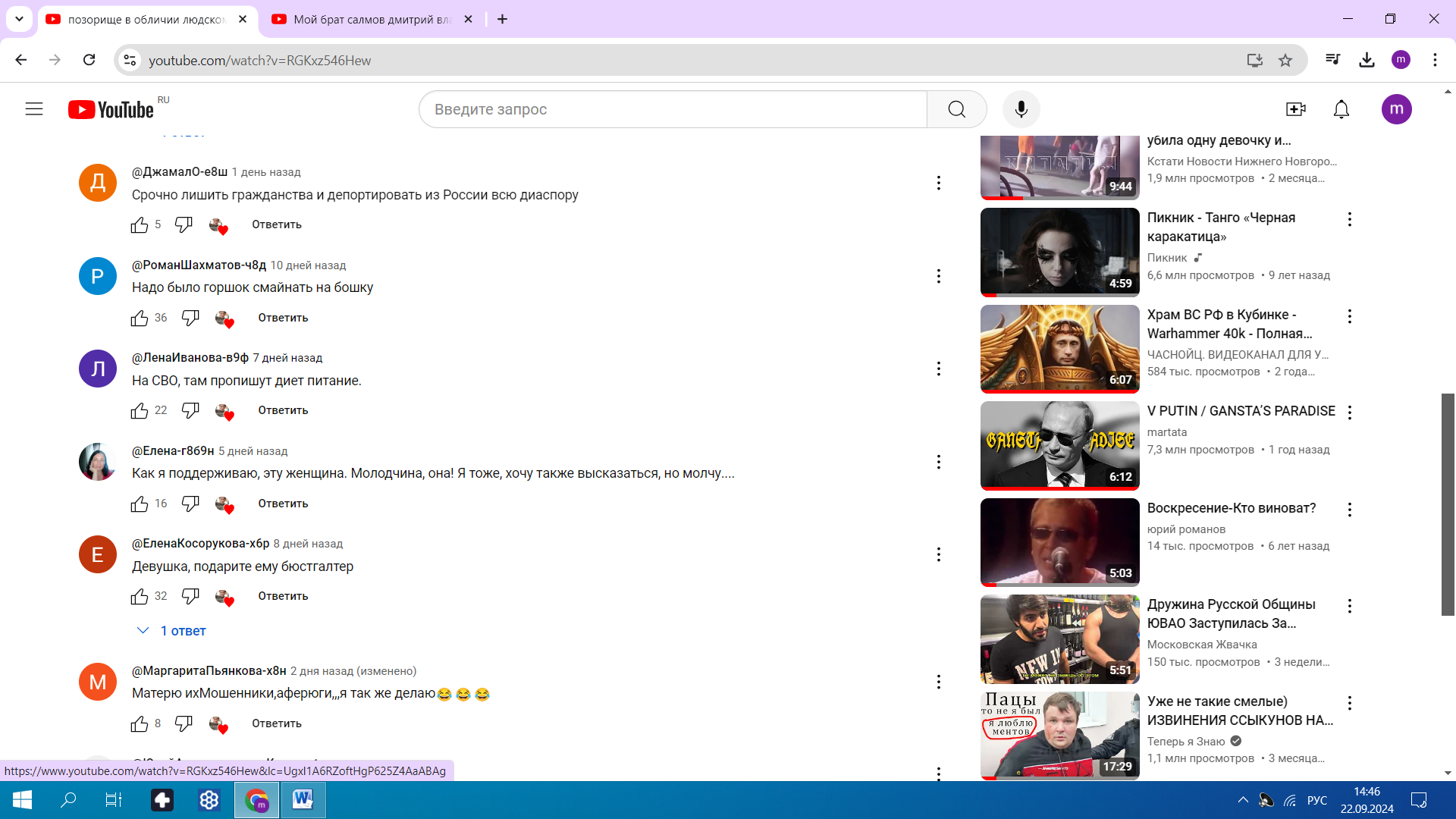Image resolution: width=1456 pixels, height=819 pixels.
Task: Click Ответить under @Елена-г869н comment
Action: pos(283,504)
